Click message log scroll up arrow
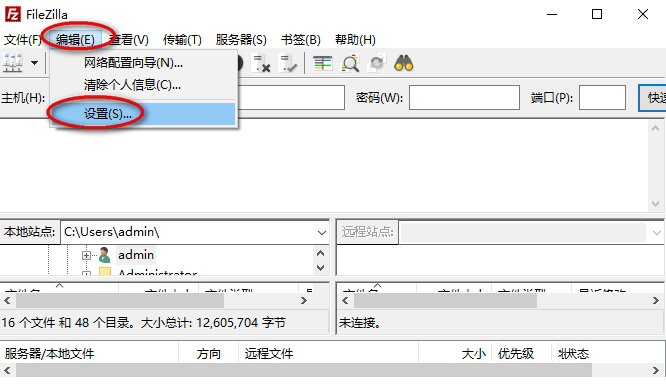 coord(655,128)
